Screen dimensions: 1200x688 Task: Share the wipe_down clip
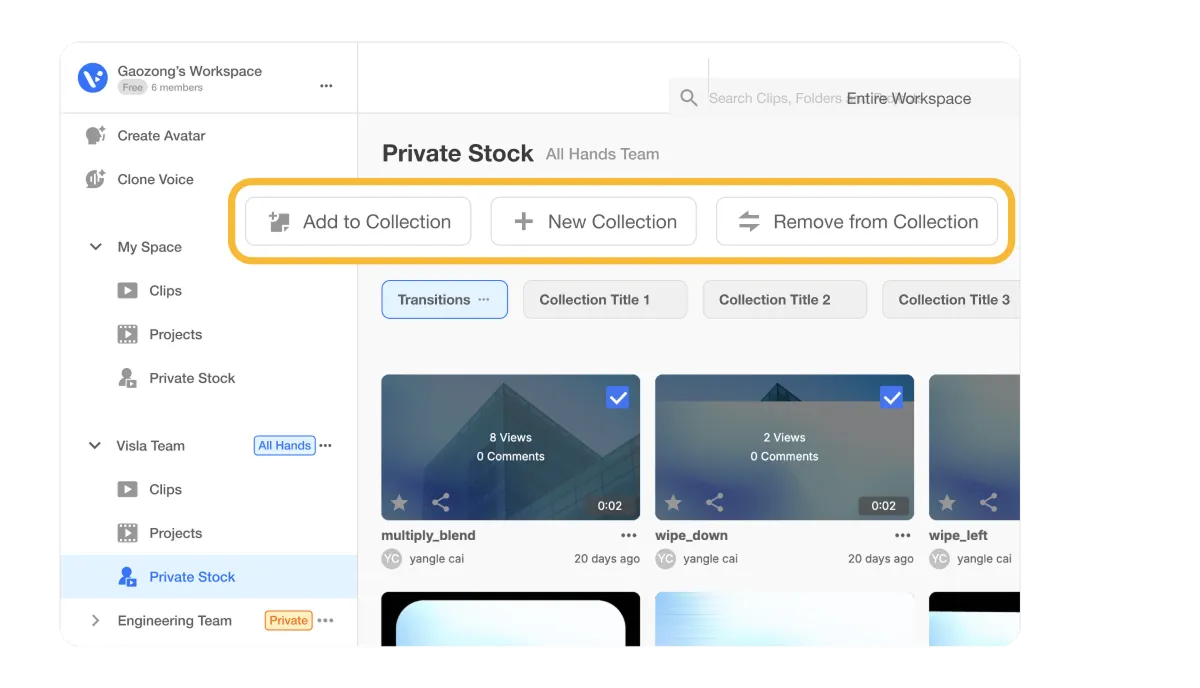[714, 503]
